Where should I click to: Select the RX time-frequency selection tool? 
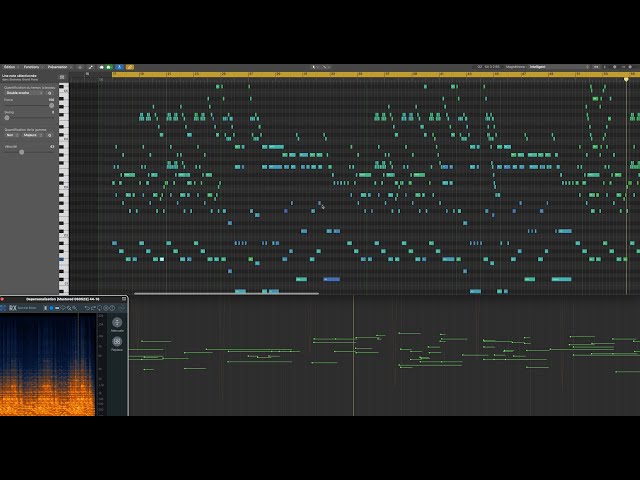51,308
